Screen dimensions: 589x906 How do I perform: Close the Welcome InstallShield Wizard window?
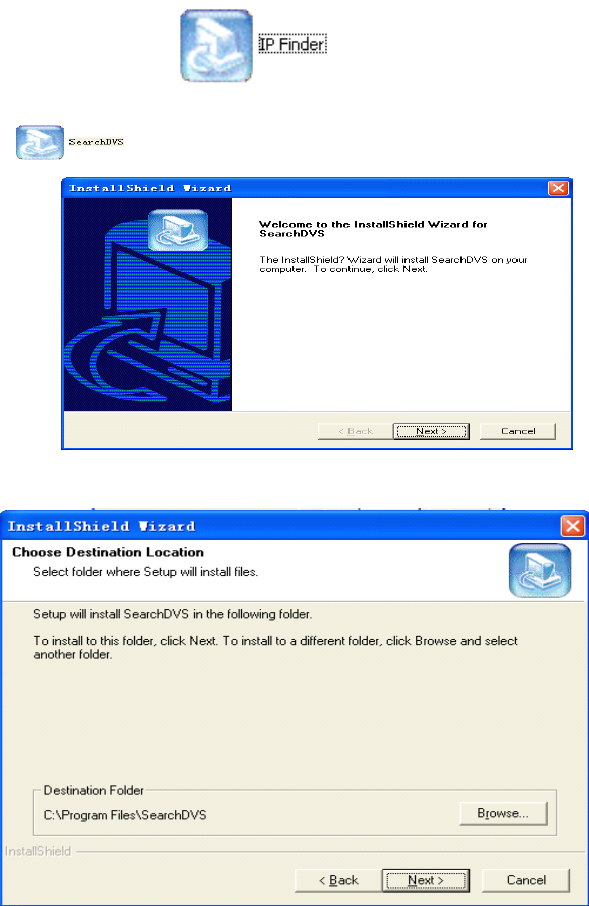coord(558,188)
